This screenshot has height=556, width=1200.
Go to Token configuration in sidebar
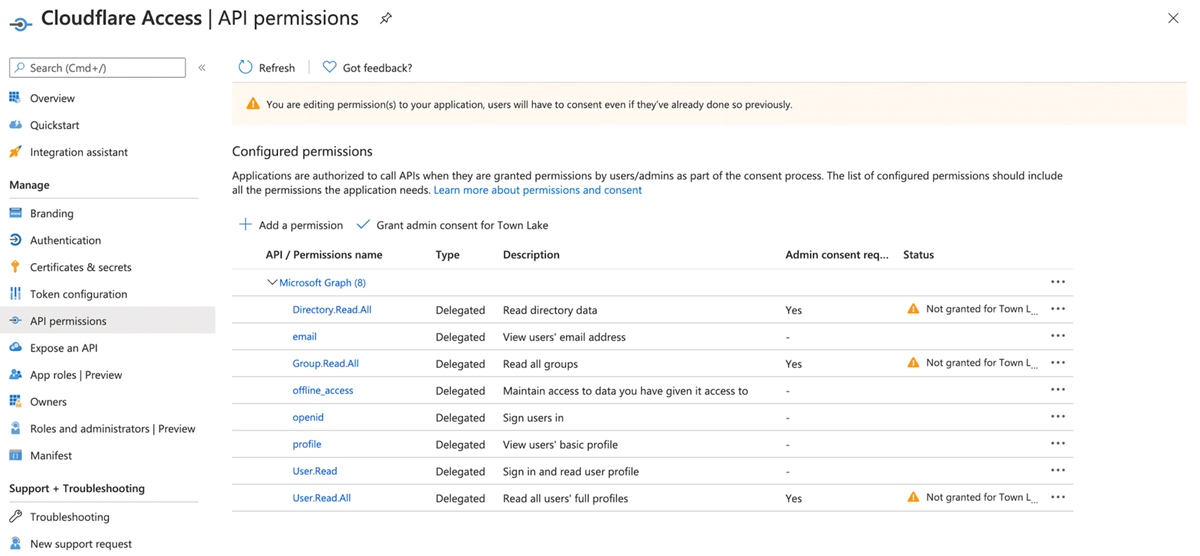[x=78, y=294]
